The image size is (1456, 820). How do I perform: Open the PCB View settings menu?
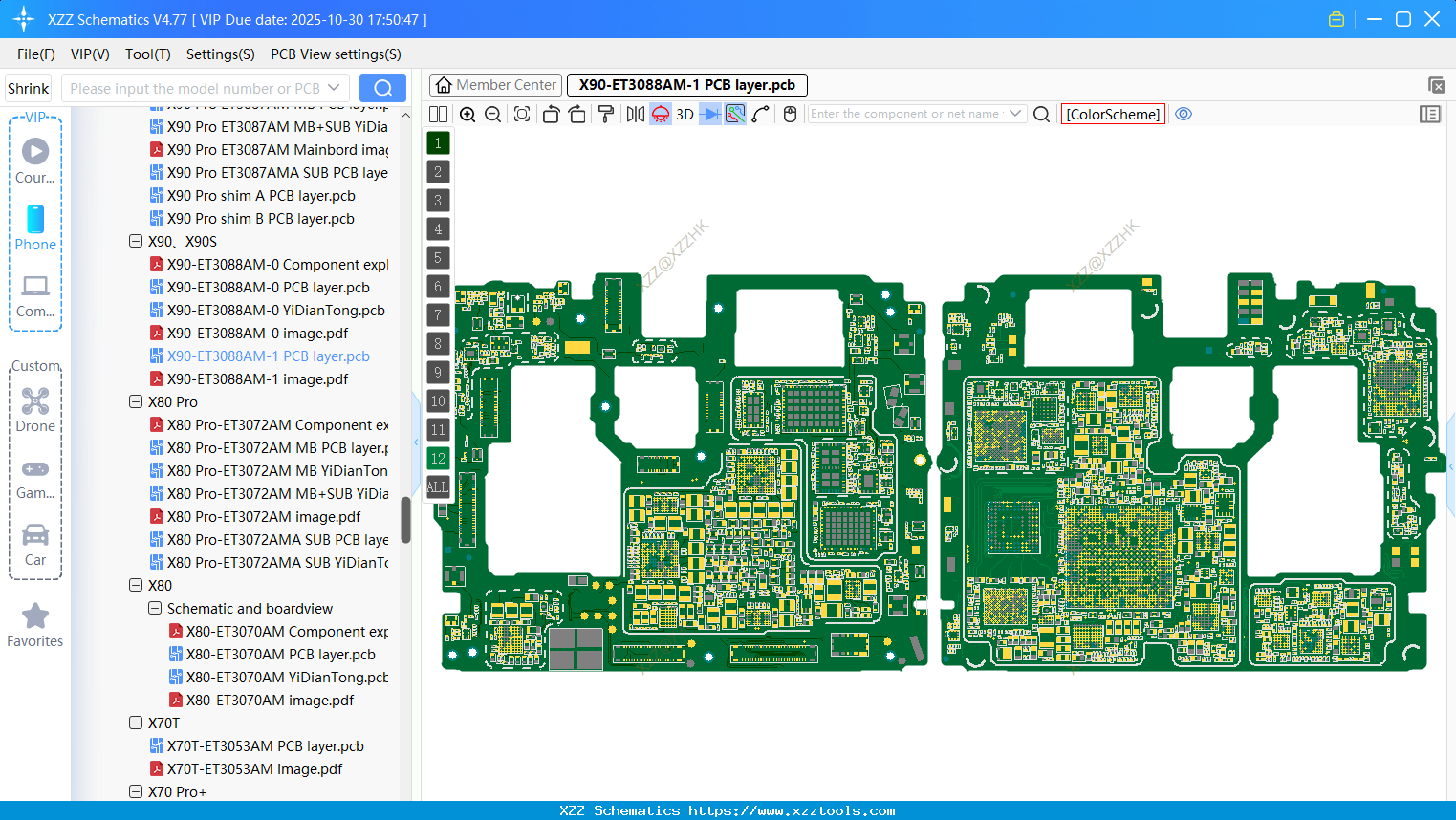tap(335, 54)
